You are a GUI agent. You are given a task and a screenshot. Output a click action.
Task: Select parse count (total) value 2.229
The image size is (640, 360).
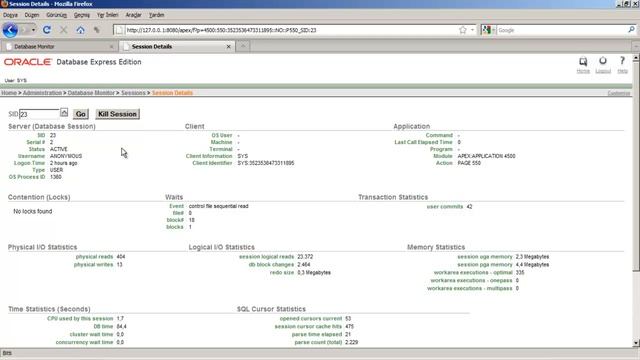click(351, 342)
